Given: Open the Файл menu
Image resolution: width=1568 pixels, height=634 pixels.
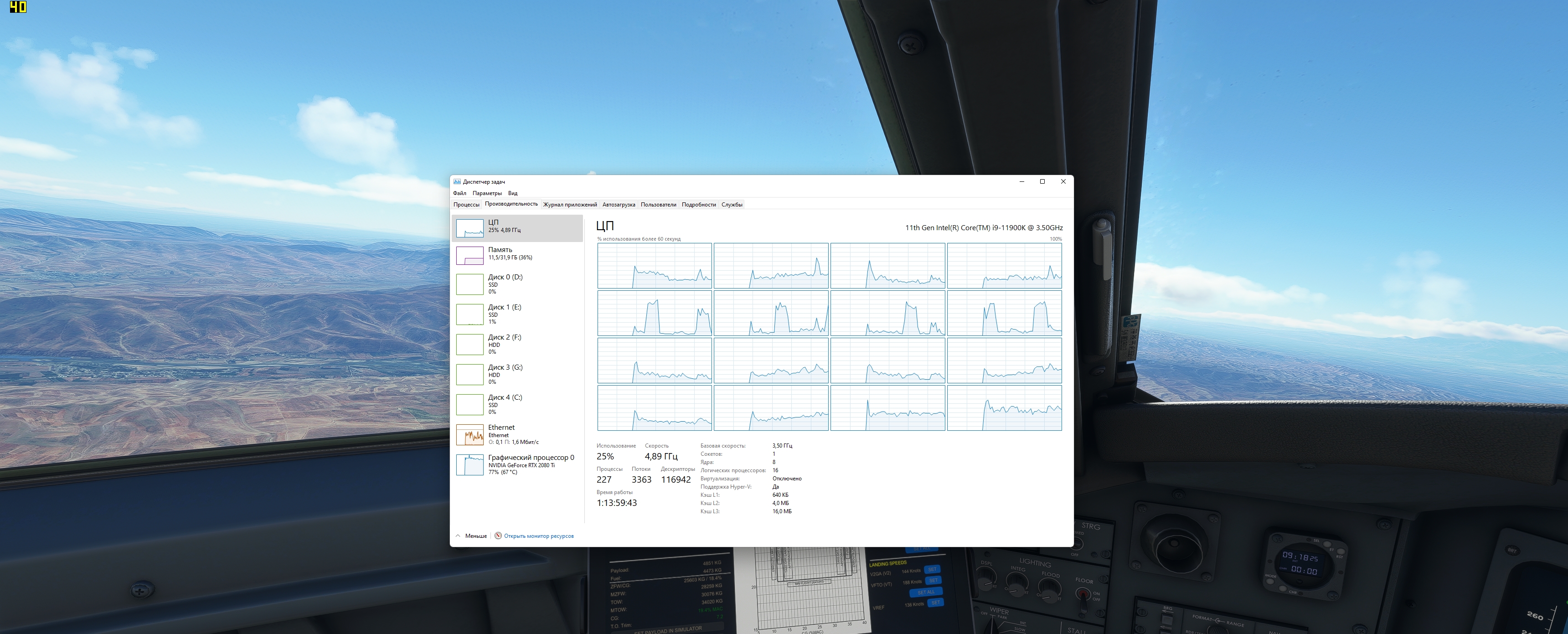Looking at the screenshot, I should 459,193.
